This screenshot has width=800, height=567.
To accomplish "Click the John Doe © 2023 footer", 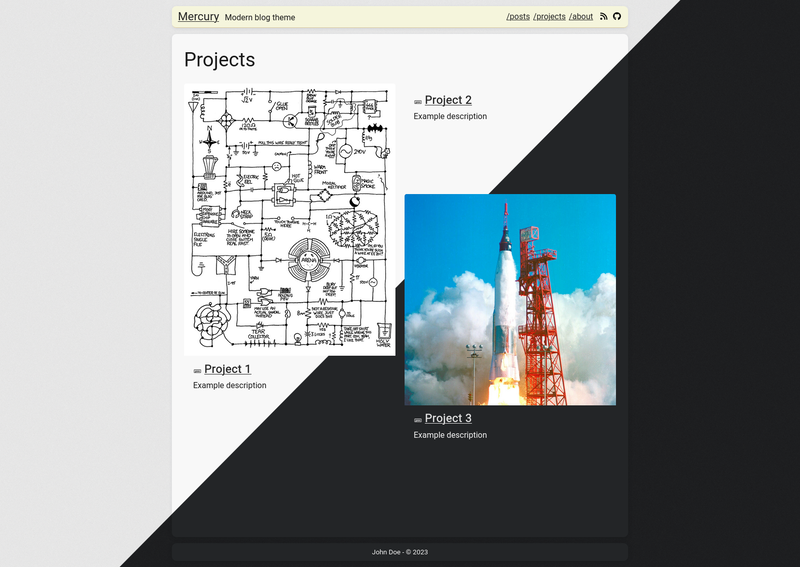I will 400,552.
